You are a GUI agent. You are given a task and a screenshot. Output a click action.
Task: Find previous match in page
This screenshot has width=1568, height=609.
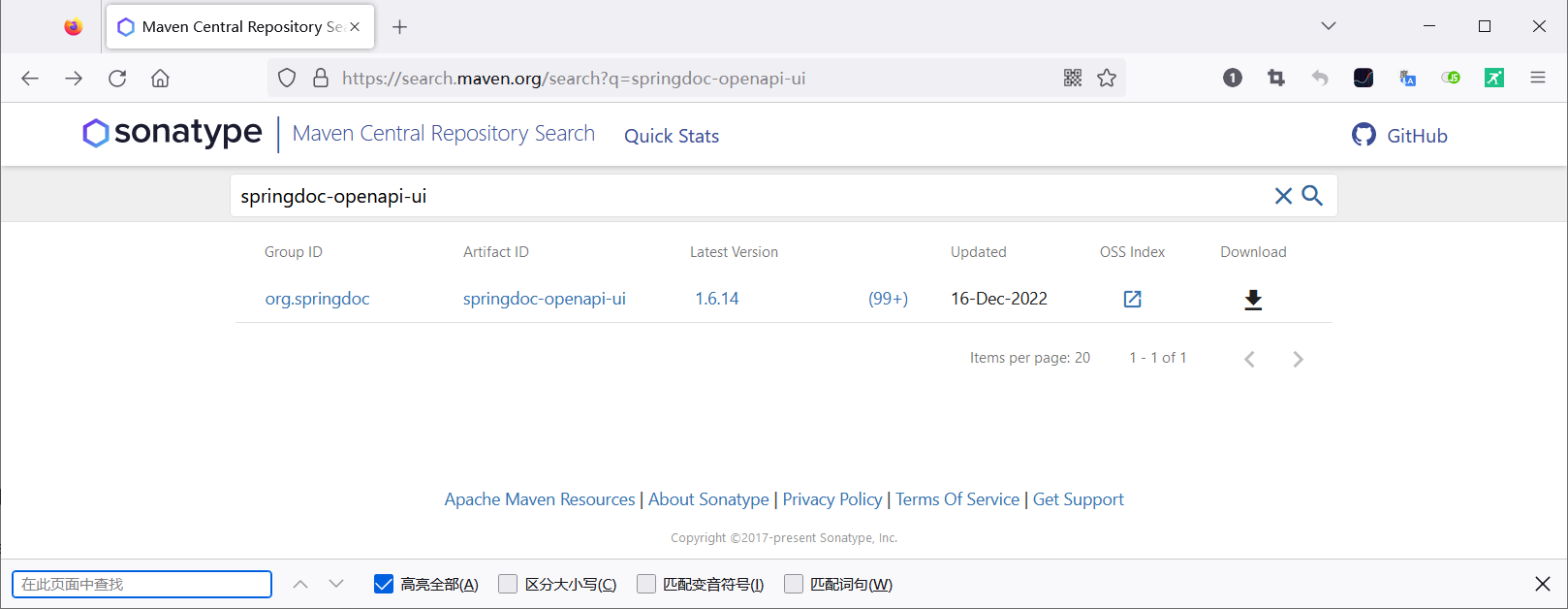(300, 584)
